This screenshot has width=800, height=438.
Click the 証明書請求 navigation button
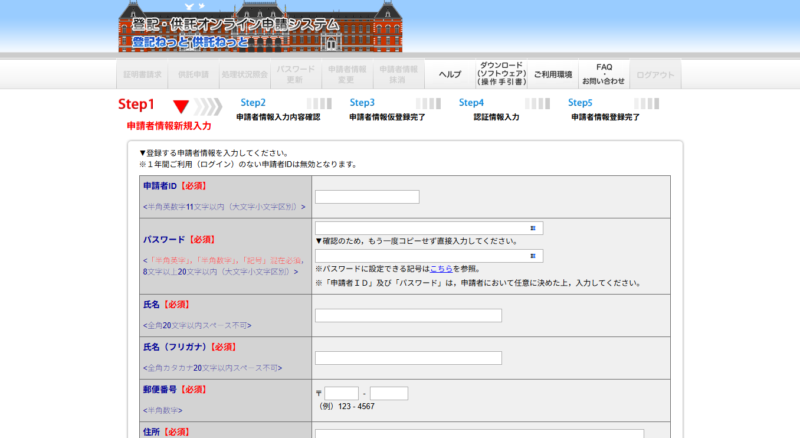point(141,74)
